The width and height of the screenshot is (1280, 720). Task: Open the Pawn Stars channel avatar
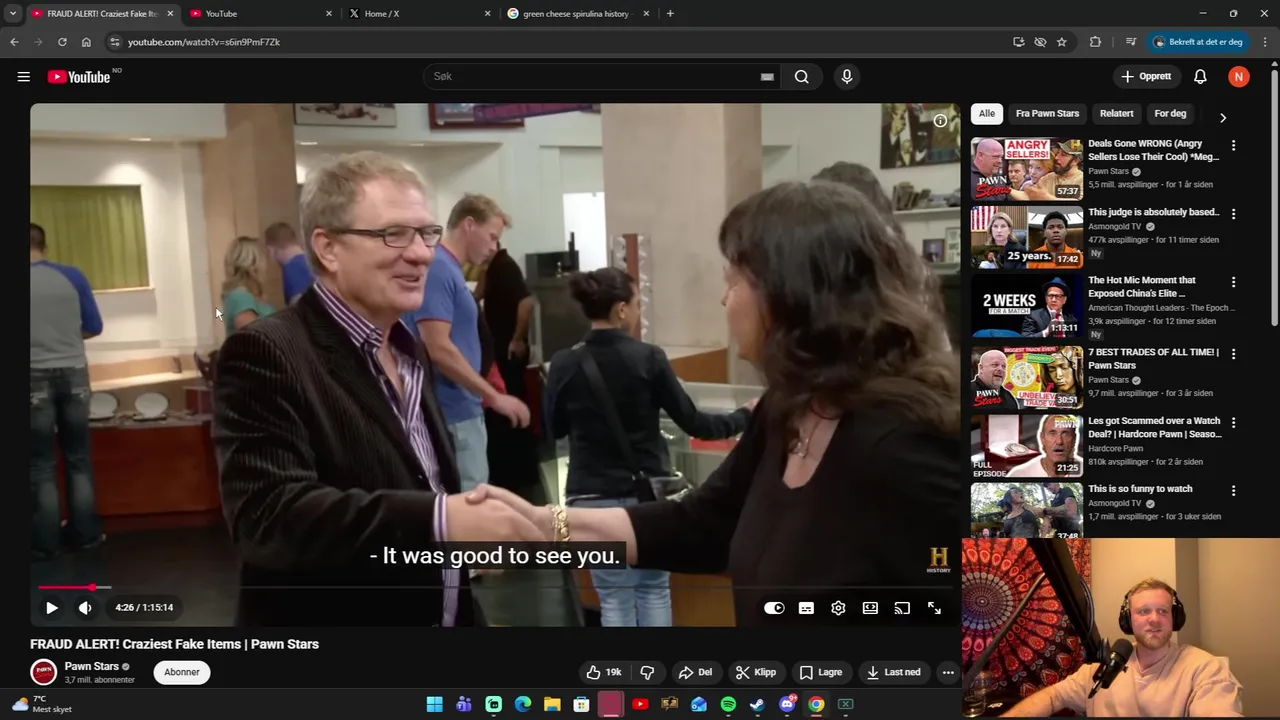tap(43, 672)
